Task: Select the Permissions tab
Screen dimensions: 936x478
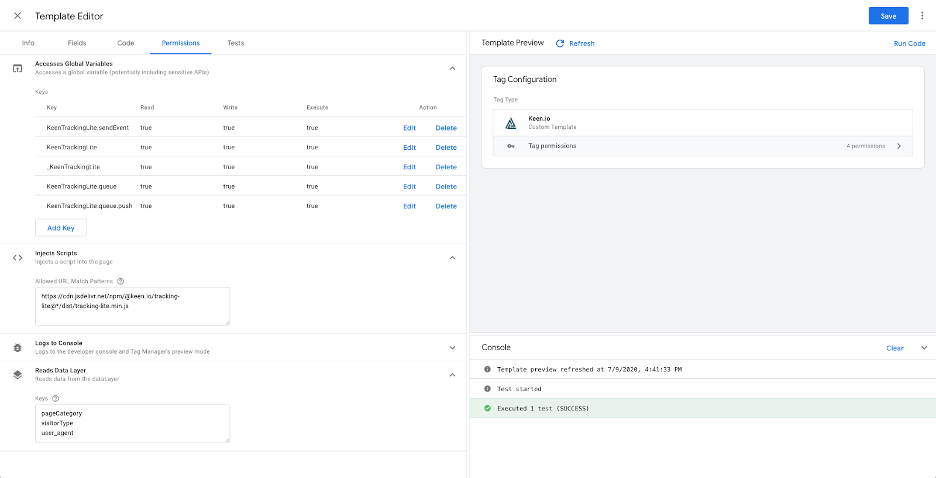Action: pos(181,43)
